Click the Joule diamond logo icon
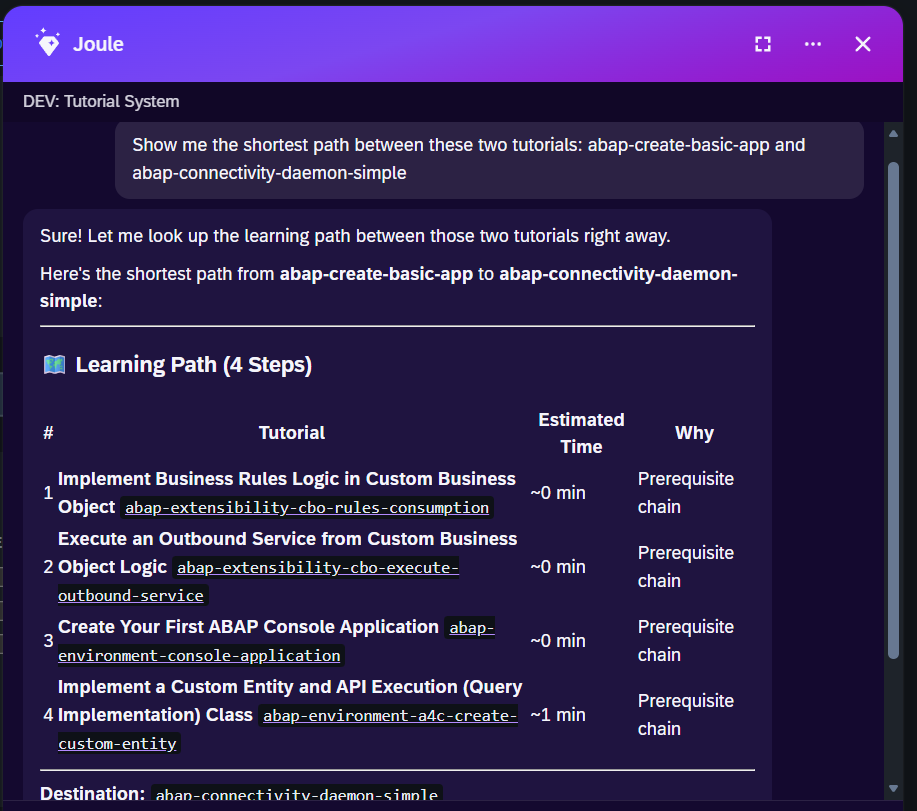The width and height of the screenshot is (917, 811). pyautogui.click(x=48, y=43)
